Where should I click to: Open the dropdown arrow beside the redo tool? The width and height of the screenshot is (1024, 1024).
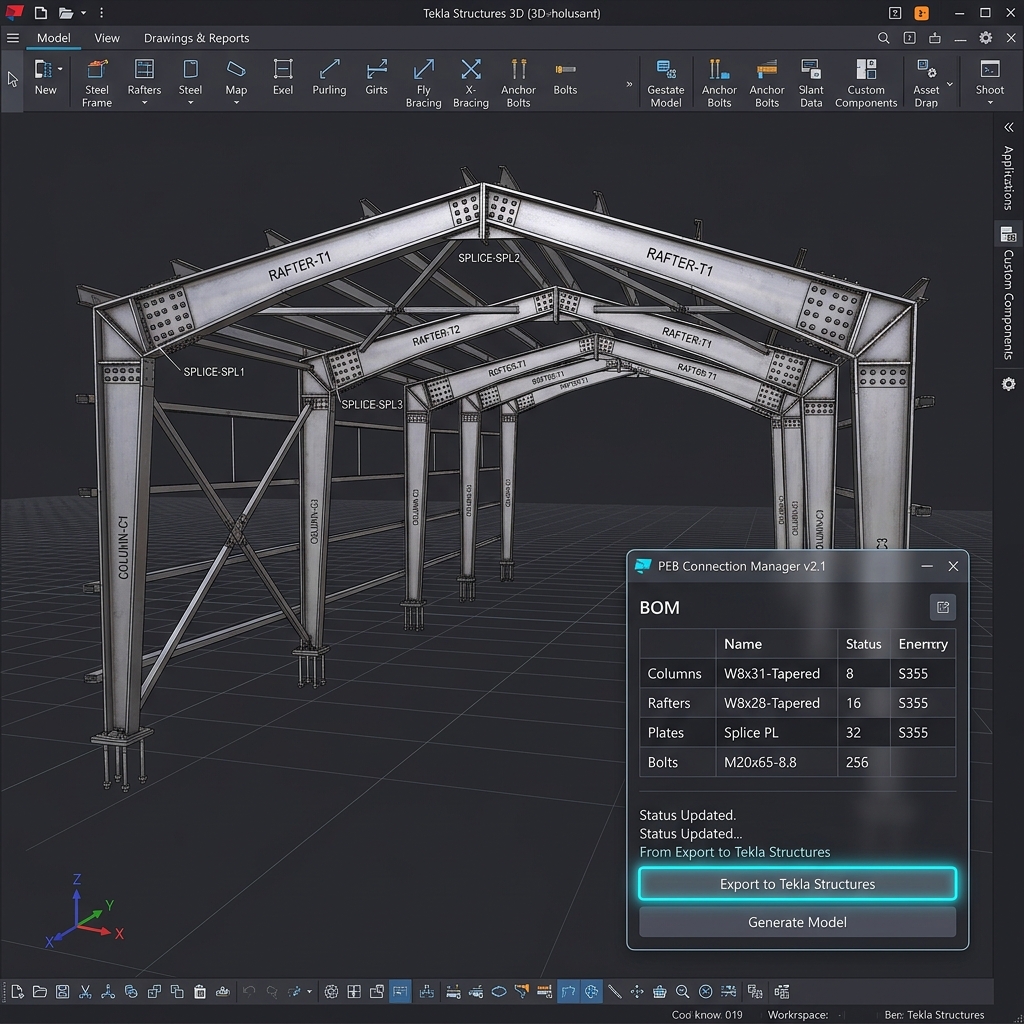coord(309,991)
